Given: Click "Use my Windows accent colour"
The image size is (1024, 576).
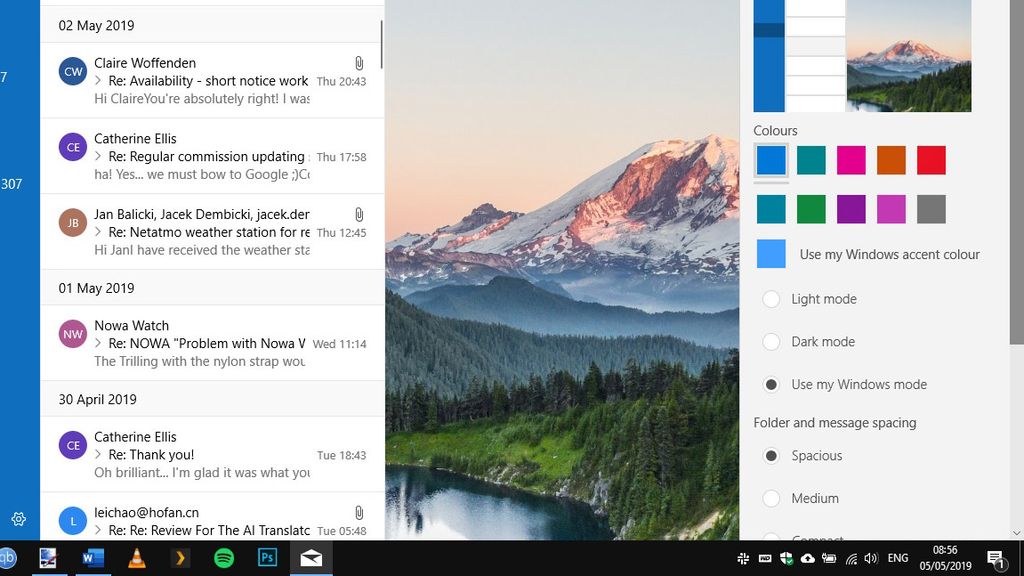Looking at the screenshot, I should tap(770, 254).
